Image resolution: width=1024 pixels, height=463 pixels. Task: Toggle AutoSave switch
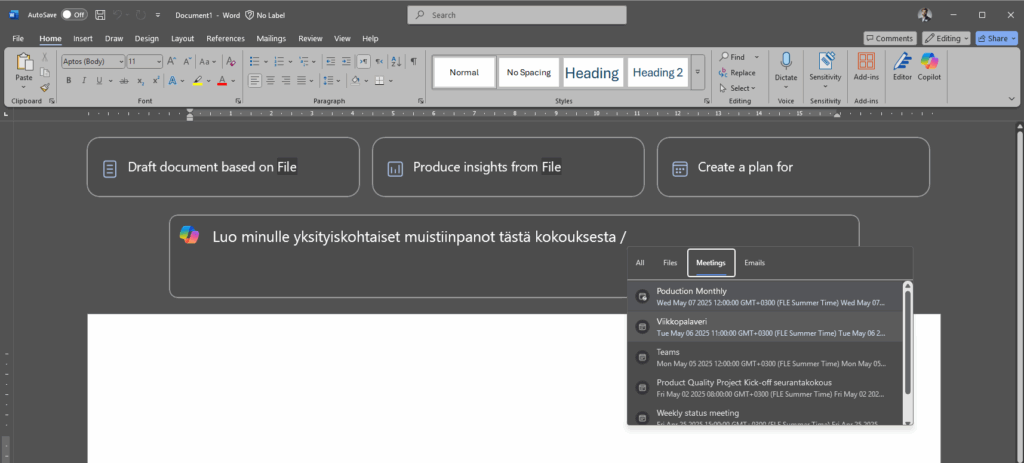pos(74,14)
